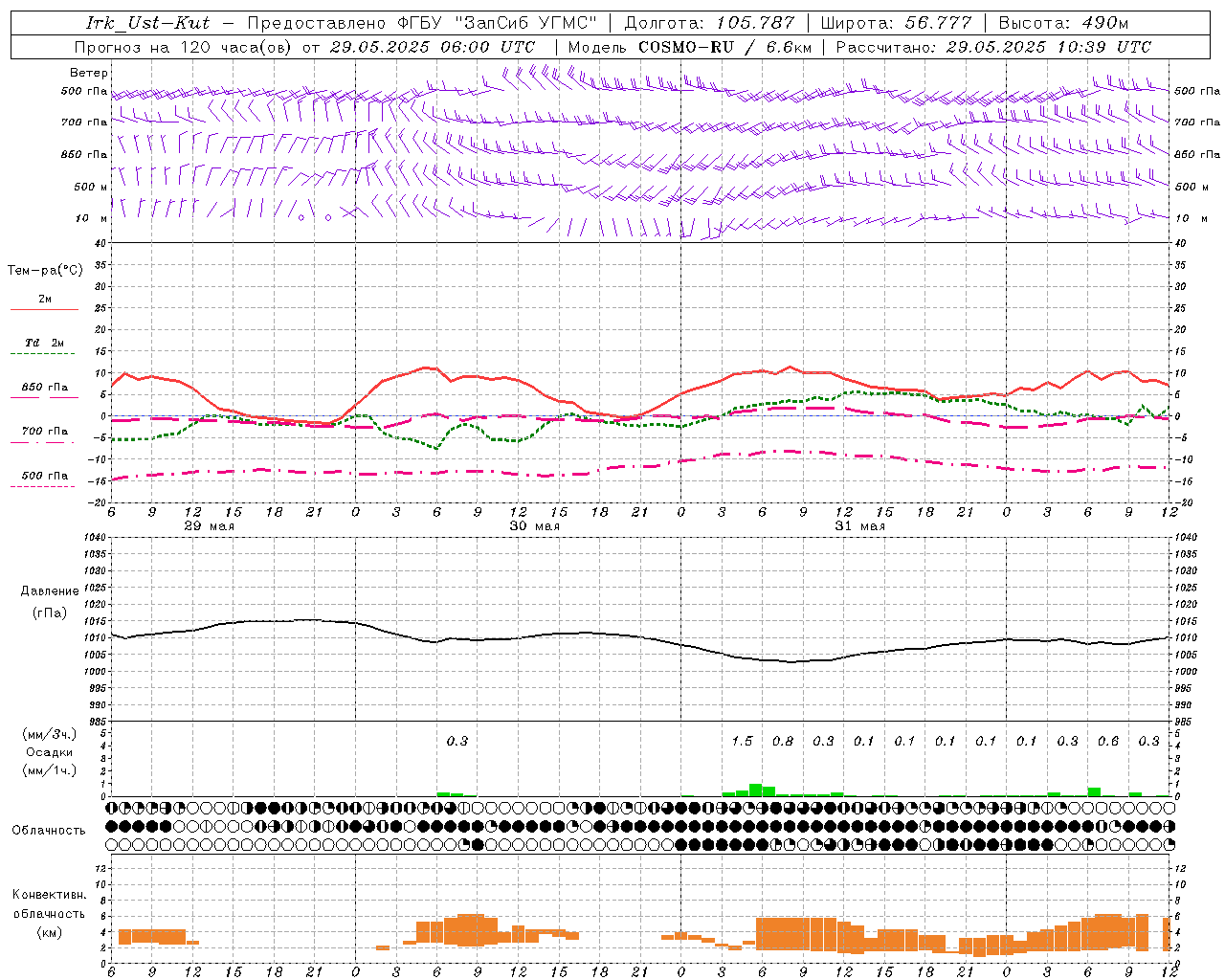
Task: Click the 1.5 precipitation value
Action: click(x=742, y=741)
